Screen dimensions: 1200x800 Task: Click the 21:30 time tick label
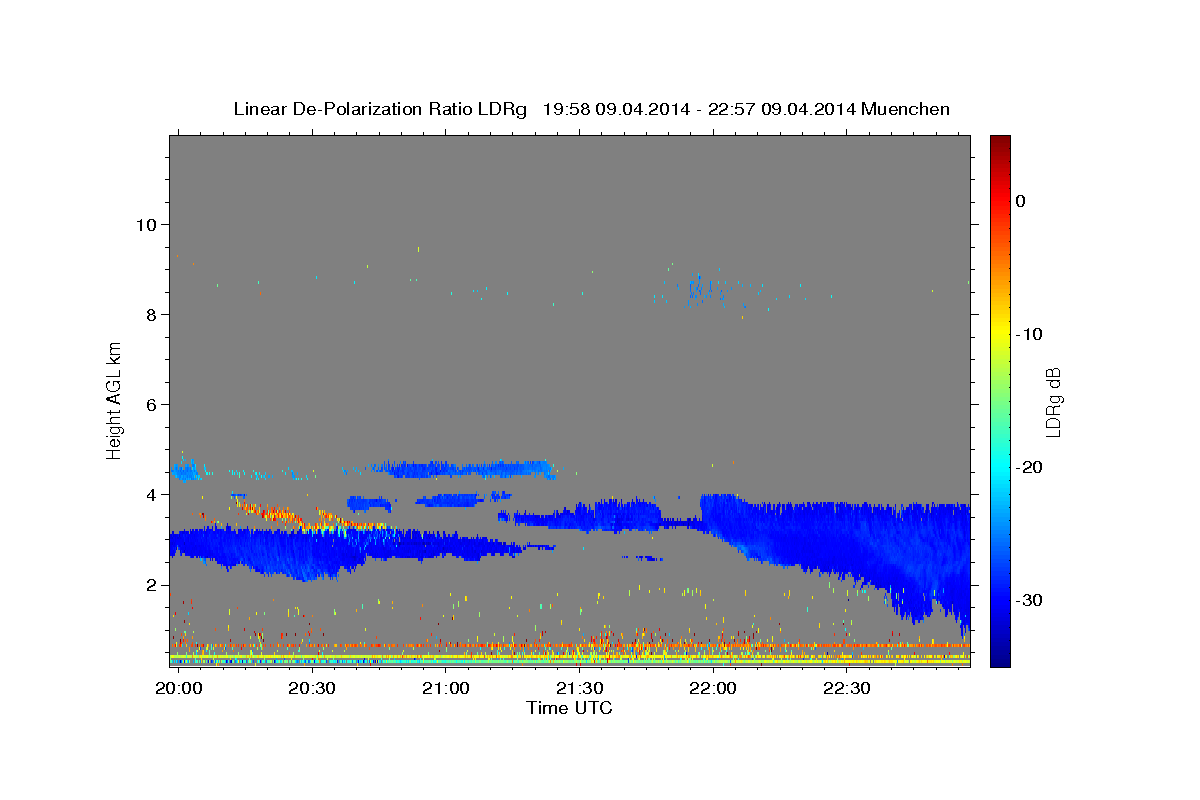click(x=579, y=688)
